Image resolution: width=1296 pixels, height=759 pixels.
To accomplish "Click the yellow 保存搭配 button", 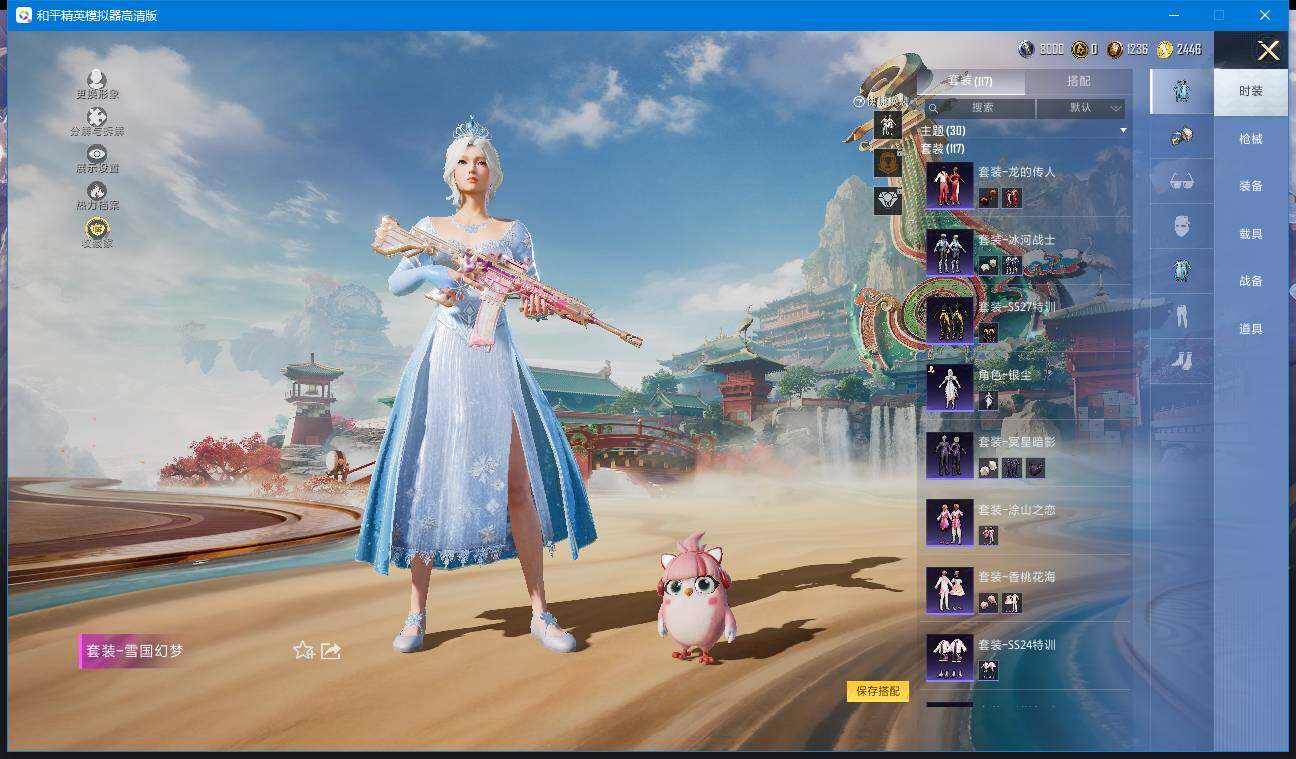I will (x=878, y=691).
